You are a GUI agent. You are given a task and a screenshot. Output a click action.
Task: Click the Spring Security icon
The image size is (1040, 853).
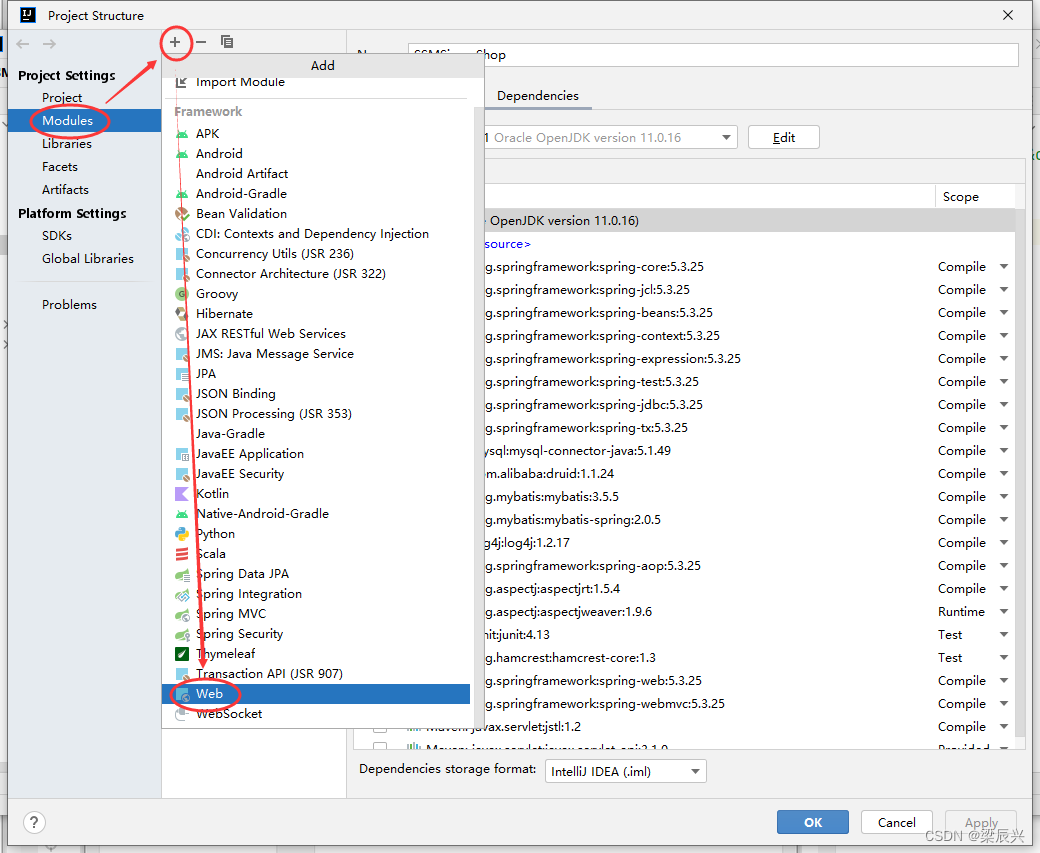(x=182, y=634)
